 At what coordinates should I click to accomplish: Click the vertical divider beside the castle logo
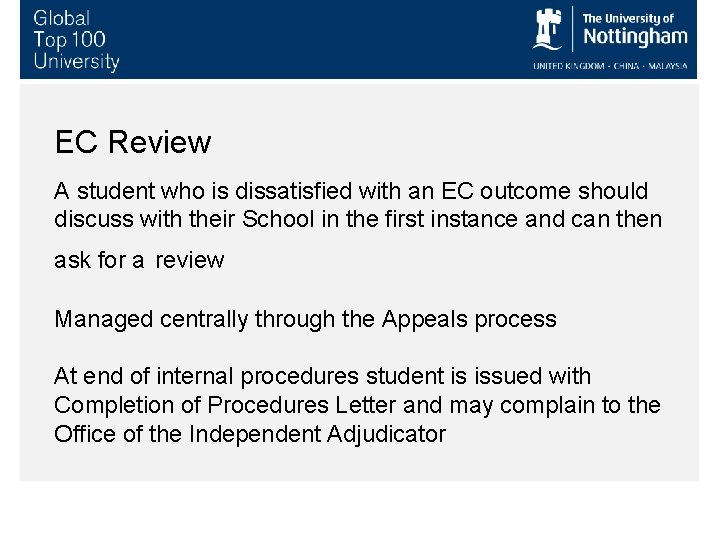pyautogui.click(x=573, y=29)
